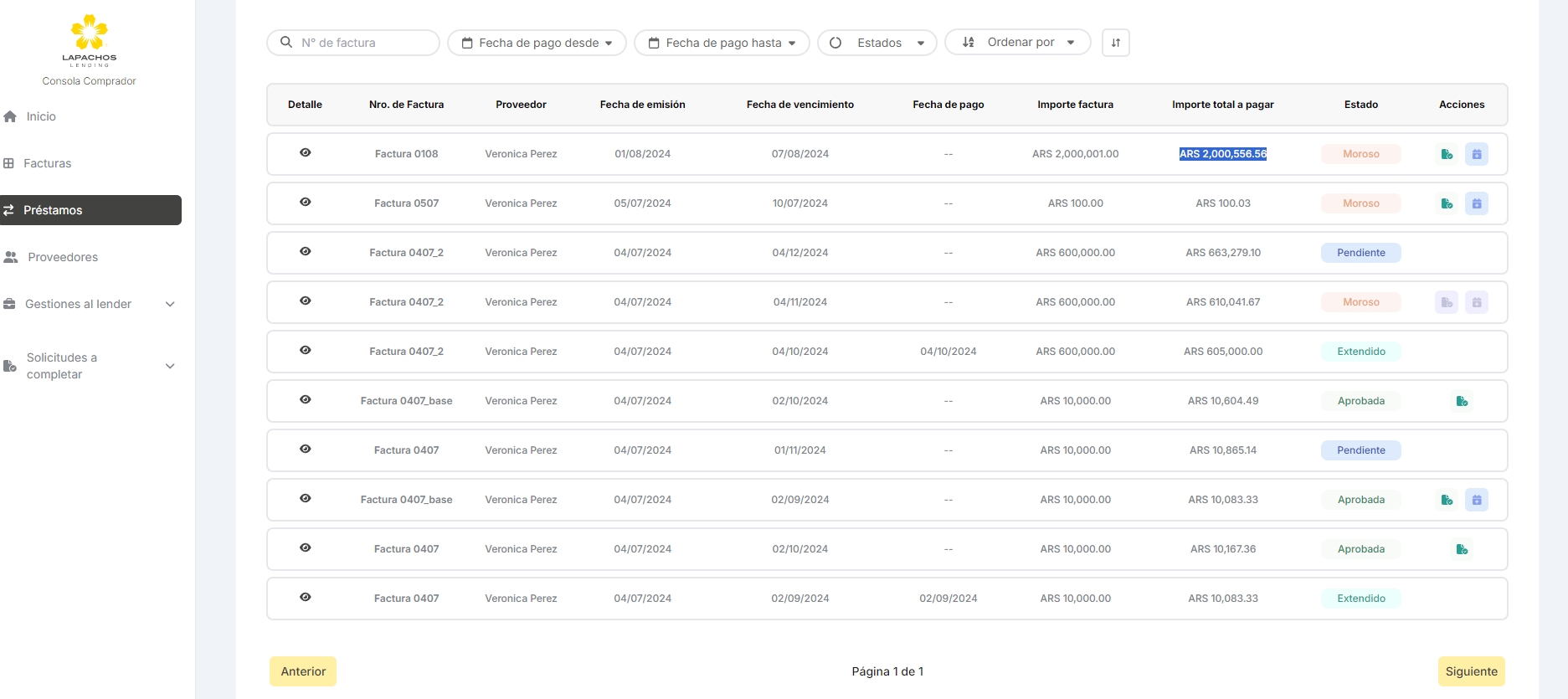The image size is (1568, 699).
Task: Click the document action icon for Factura 0108
Action: (1447, 154)
